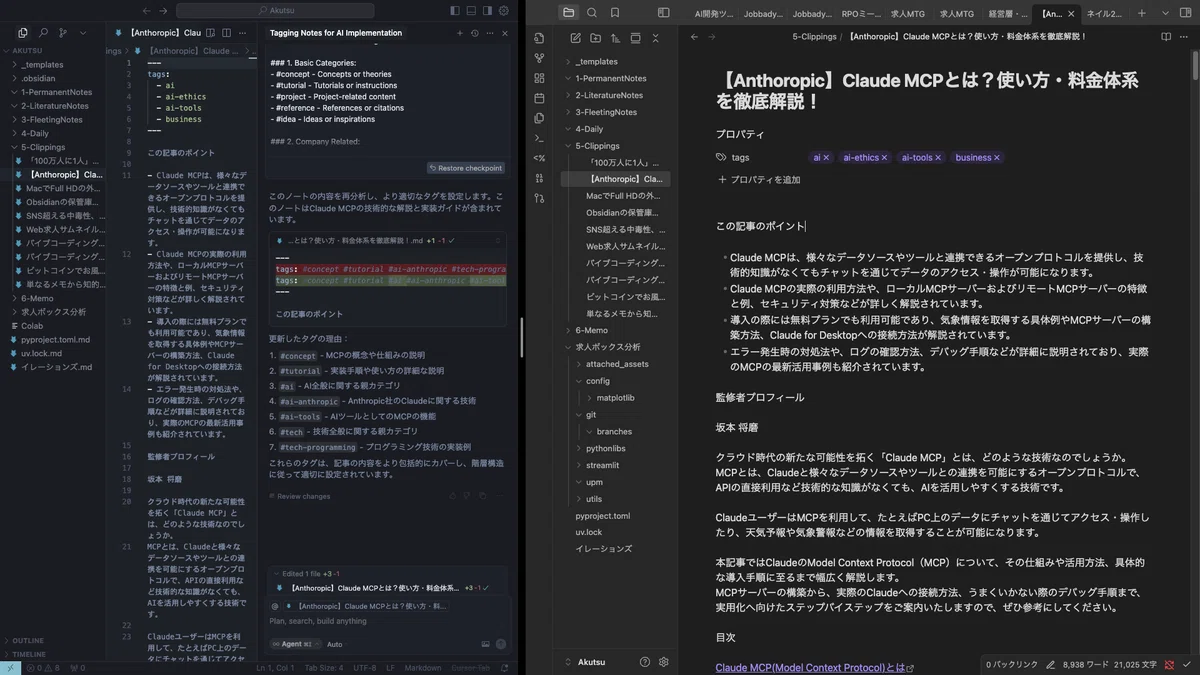This screenshot has width=1200, height=675.
Task: Open Cursor settings gear in title bar
Action: pos(504,10)
